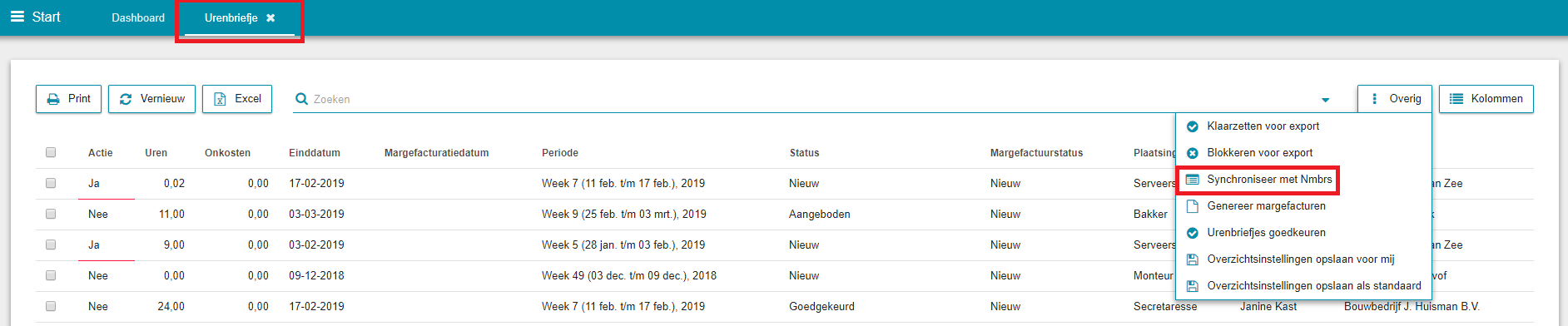Expand the search bar dropdown arrow
This screenshot has height=326, width=1568.
1325,100
